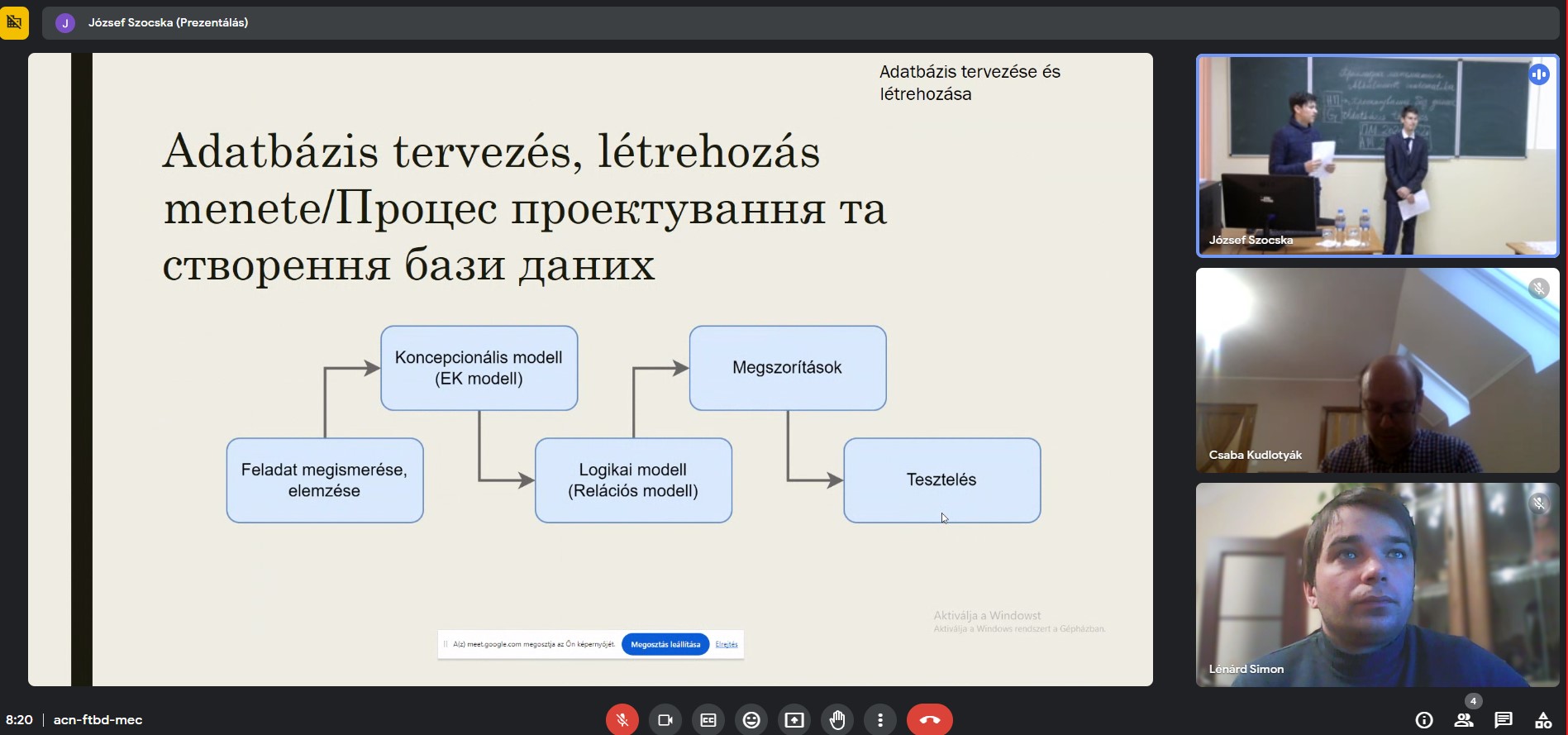Select Lénárd Simon's video tile

(x=1377, y=585)
